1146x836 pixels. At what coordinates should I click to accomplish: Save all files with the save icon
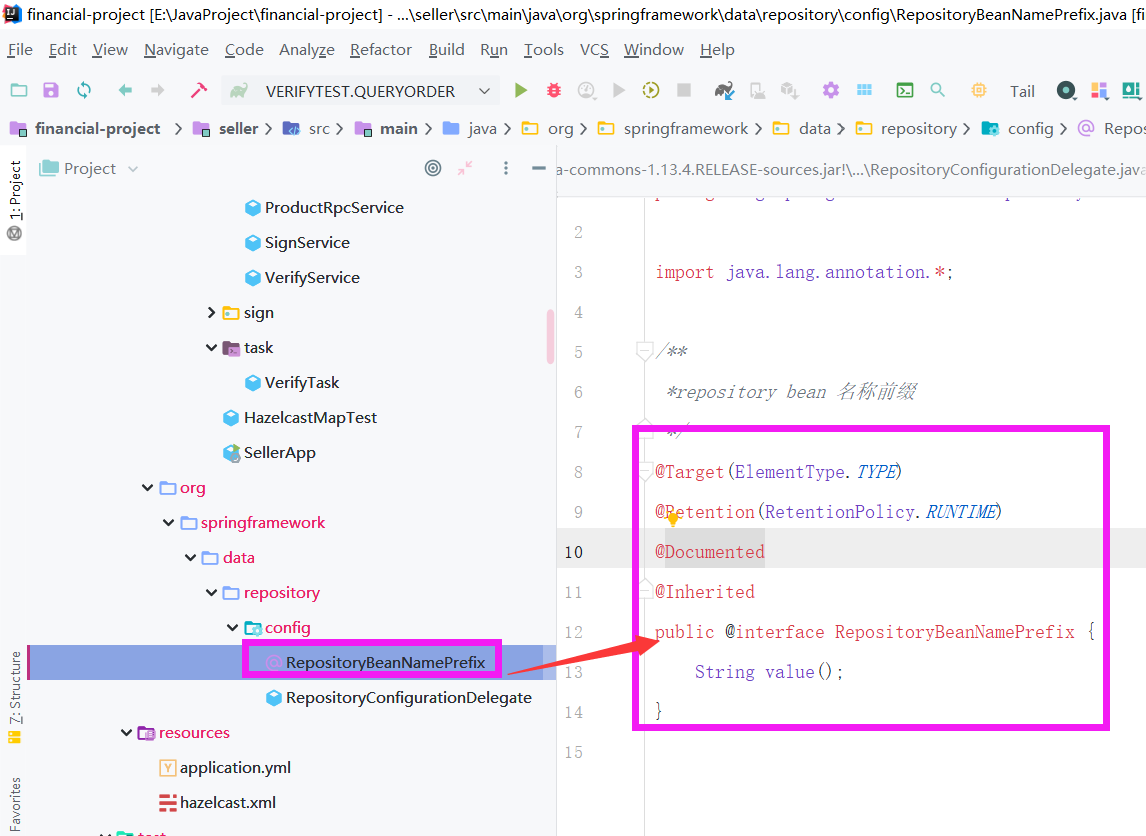click(50, 90)
